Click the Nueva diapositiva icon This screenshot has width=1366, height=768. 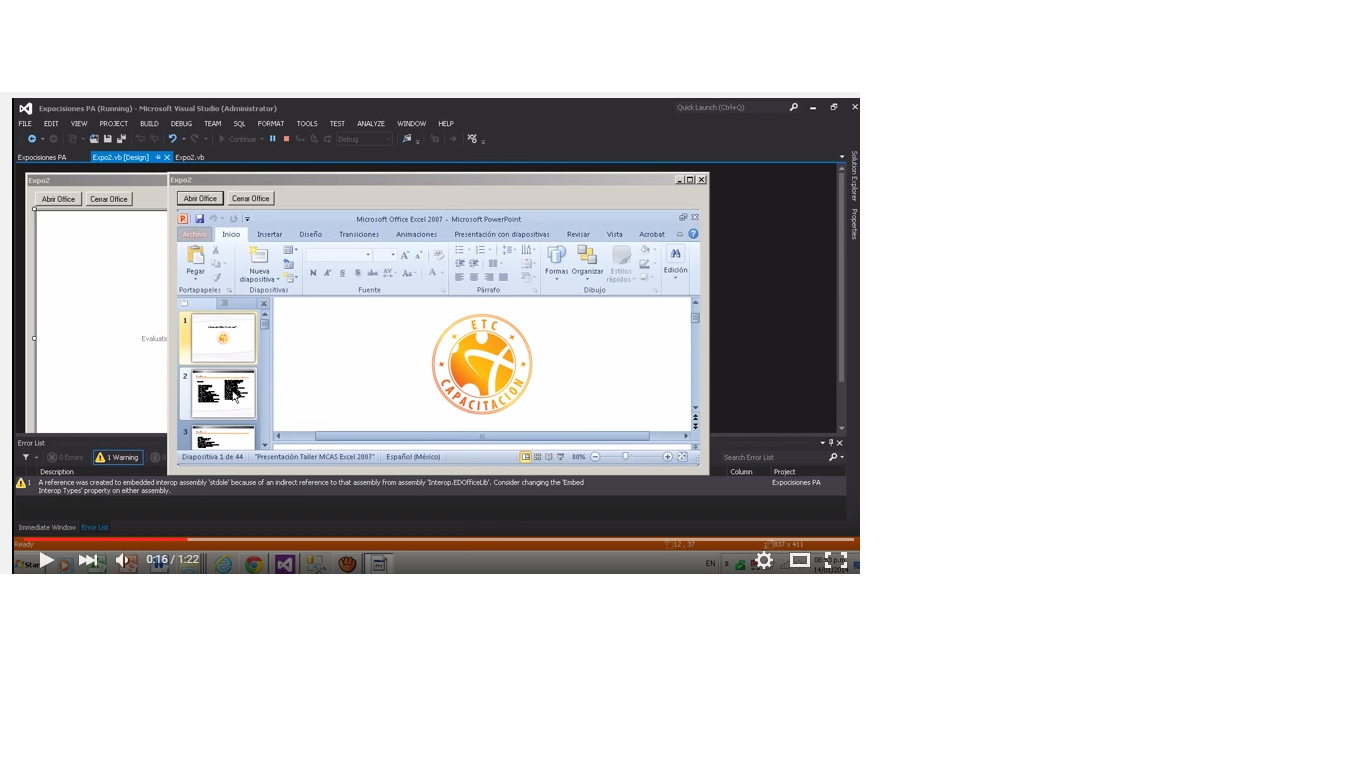pyautogui.click(x=258, y=254)
